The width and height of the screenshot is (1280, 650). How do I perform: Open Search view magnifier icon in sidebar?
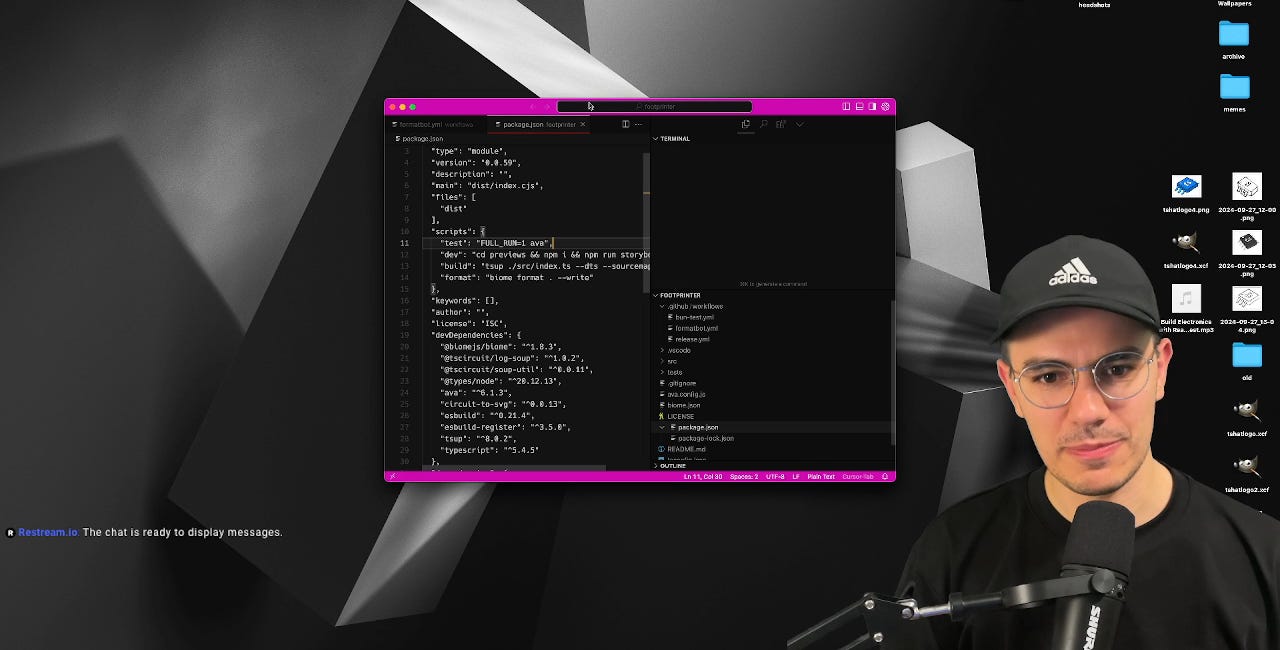pyautogui.click(x=764, y=124)
